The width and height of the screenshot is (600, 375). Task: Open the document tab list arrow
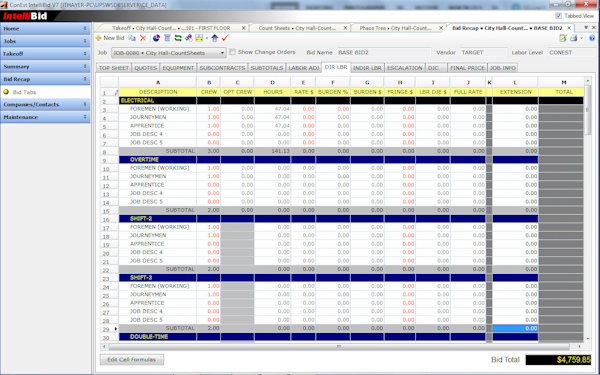click(586, 28)
